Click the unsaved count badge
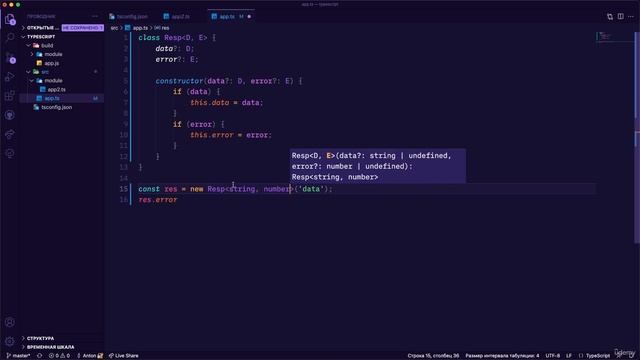Image resolution: width=640 pixels, height=360 pixels. pyautogui.click(x=82, y=28)
